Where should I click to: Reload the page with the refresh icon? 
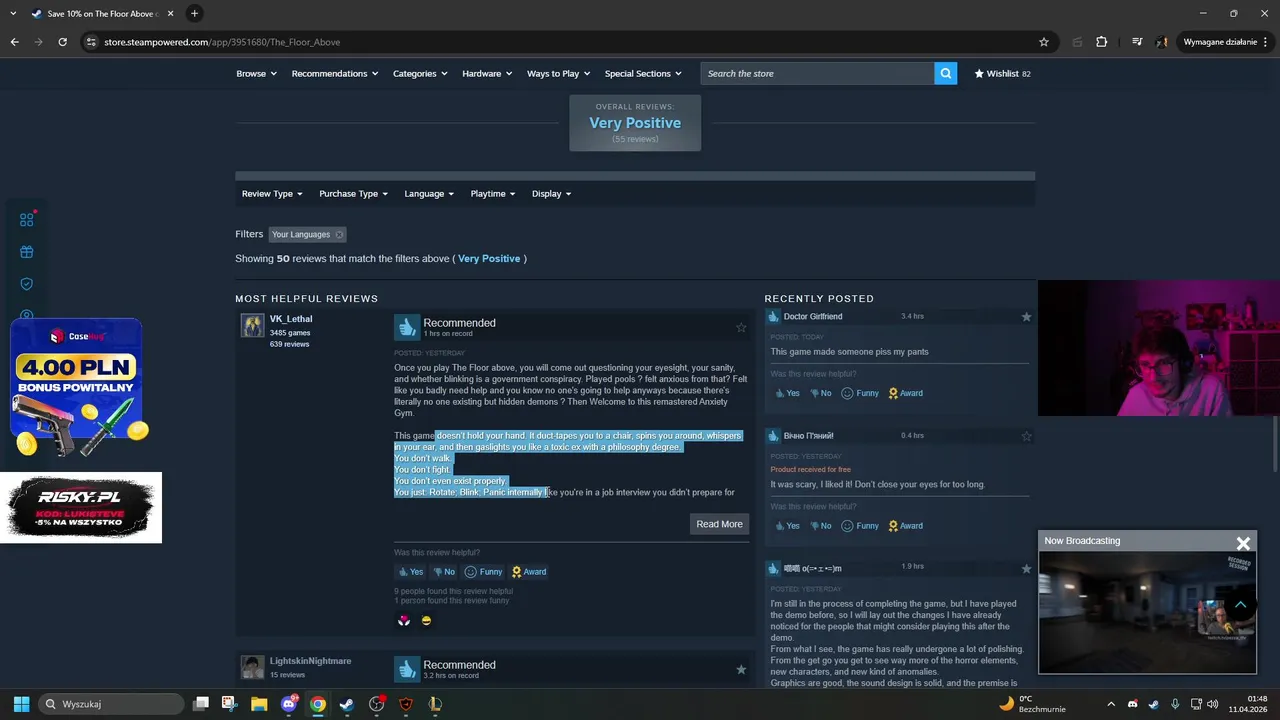click(x=62, y=42)
